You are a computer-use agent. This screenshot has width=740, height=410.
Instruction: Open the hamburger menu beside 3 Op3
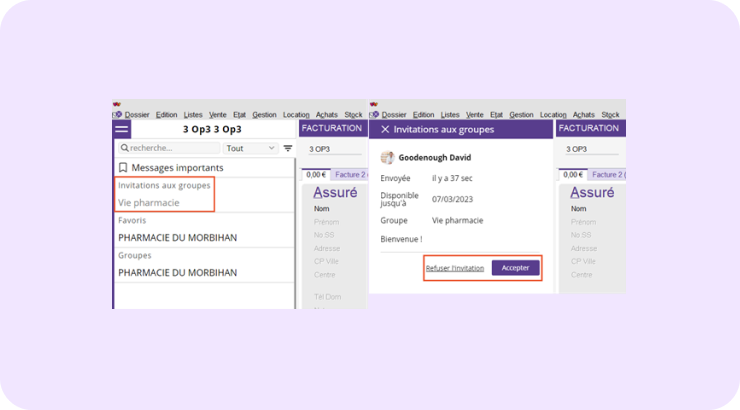coord(122,129)
